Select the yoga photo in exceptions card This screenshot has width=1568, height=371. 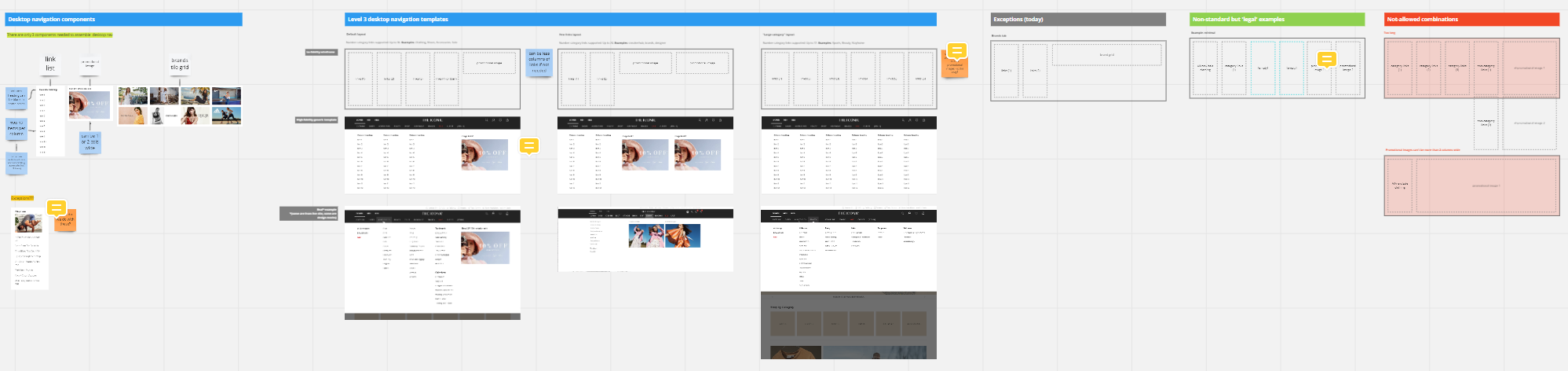click(x=28, y=223)
